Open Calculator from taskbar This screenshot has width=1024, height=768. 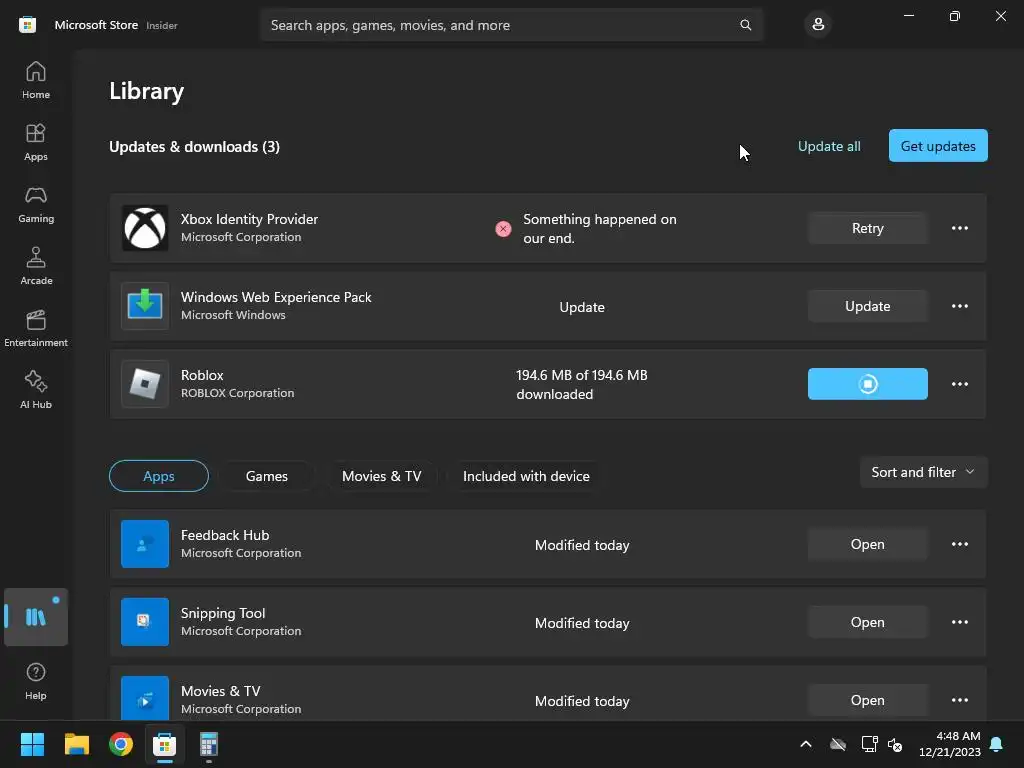(x=208, y=744)
